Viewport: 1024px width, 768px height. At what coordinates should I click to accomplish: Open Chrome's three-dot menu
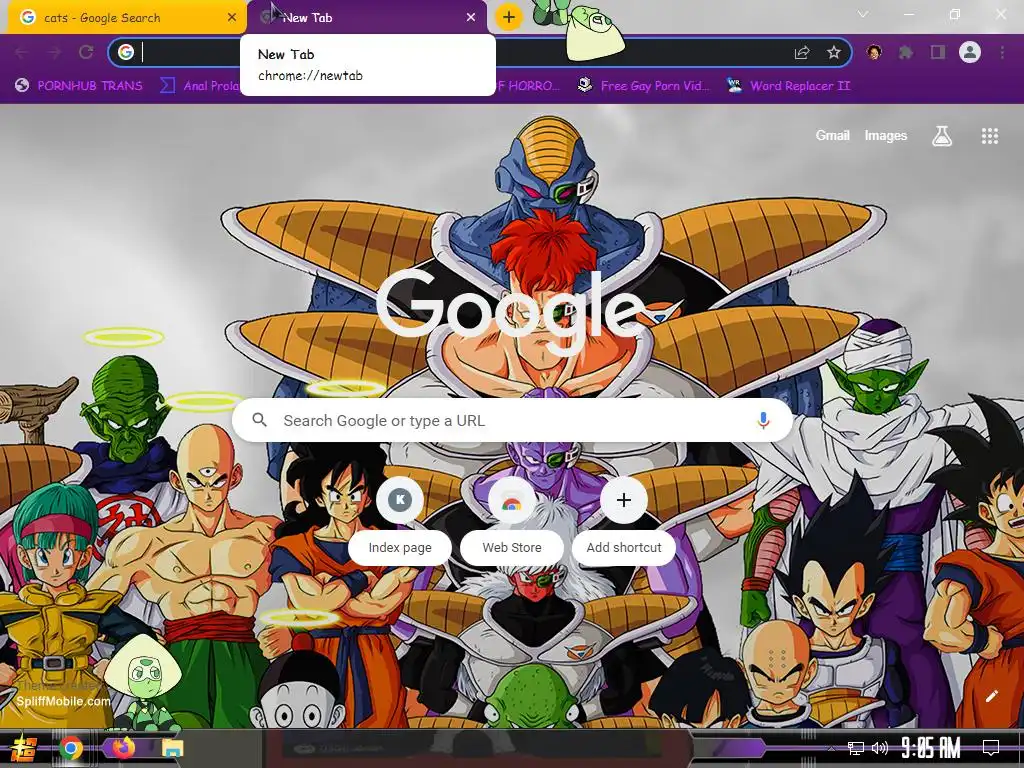[x=1002, y=52]
